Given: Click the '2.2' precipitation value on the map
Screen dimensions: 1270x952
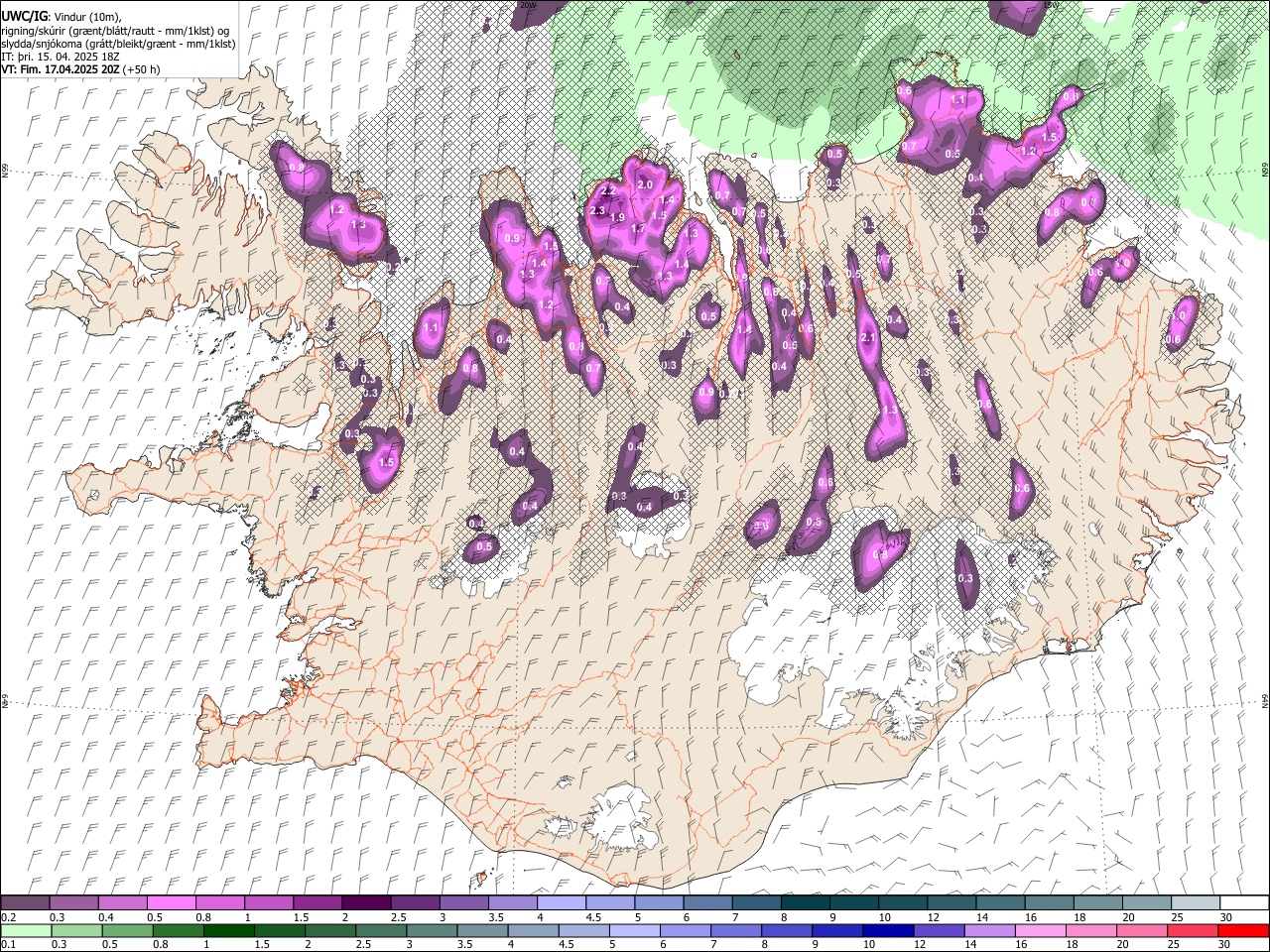Looking at the screenshot, I should pos(609,189).
